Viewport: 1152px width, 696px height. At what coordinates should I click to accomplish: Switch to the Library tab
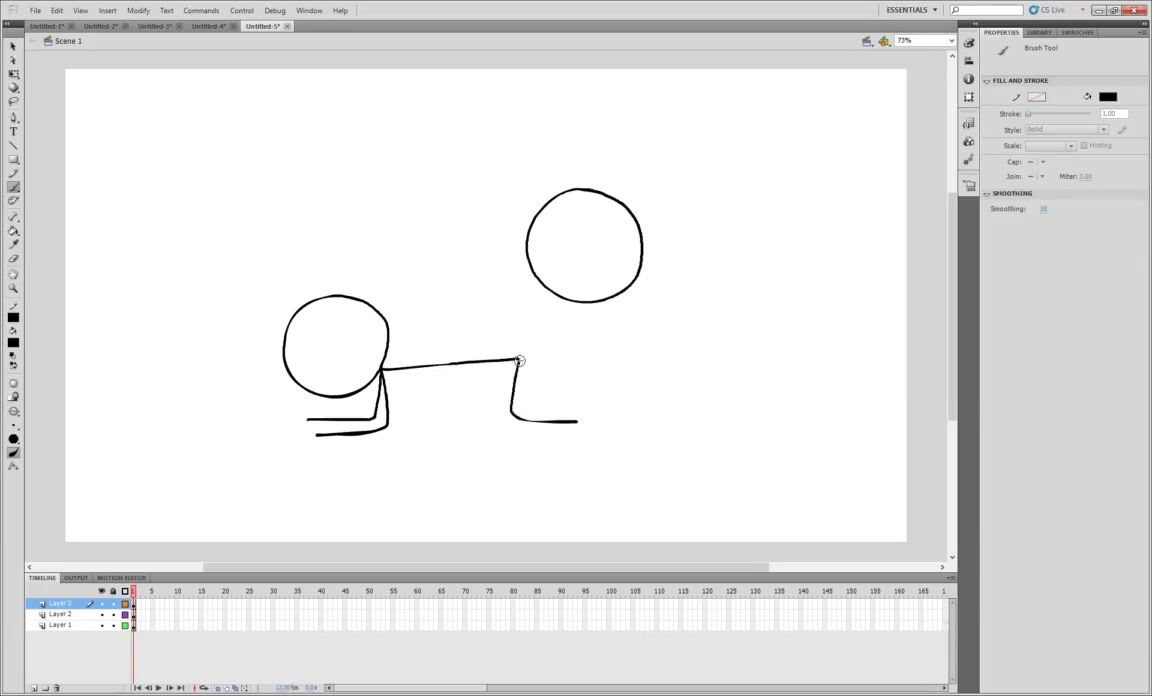[x=1039, y=32]
